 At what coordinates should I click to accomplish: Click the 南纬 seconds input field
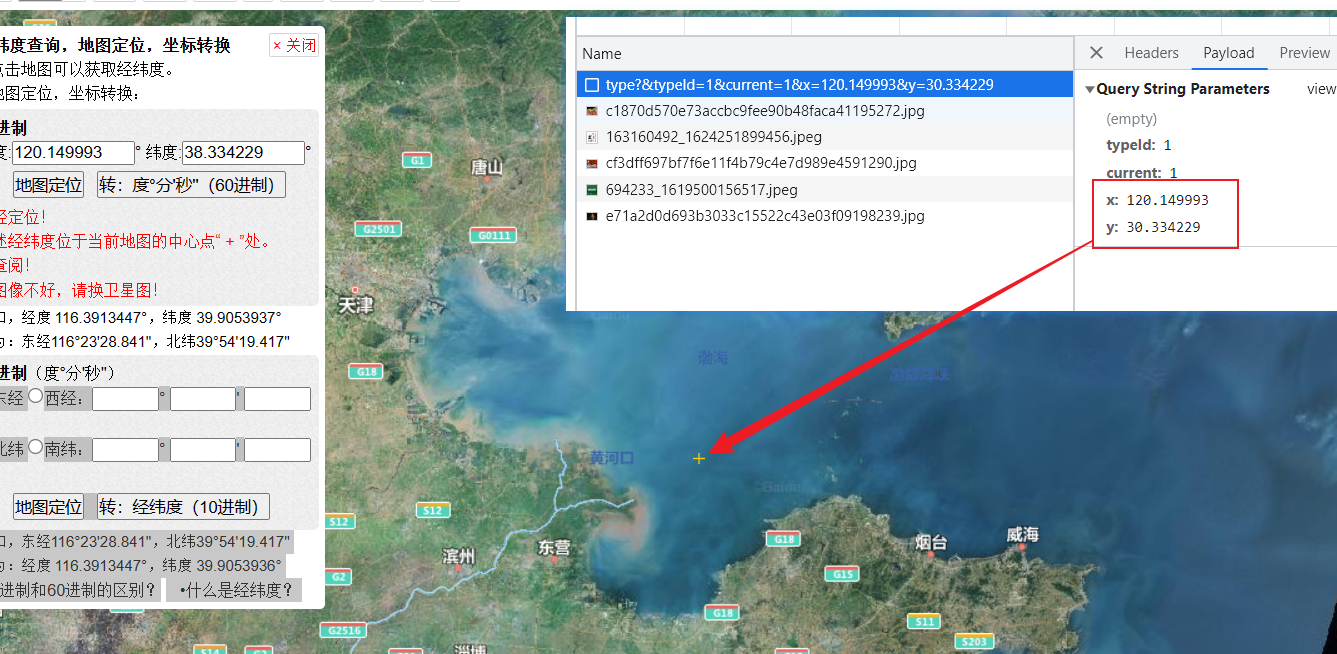pyautogui.click(x=278, y=450)
